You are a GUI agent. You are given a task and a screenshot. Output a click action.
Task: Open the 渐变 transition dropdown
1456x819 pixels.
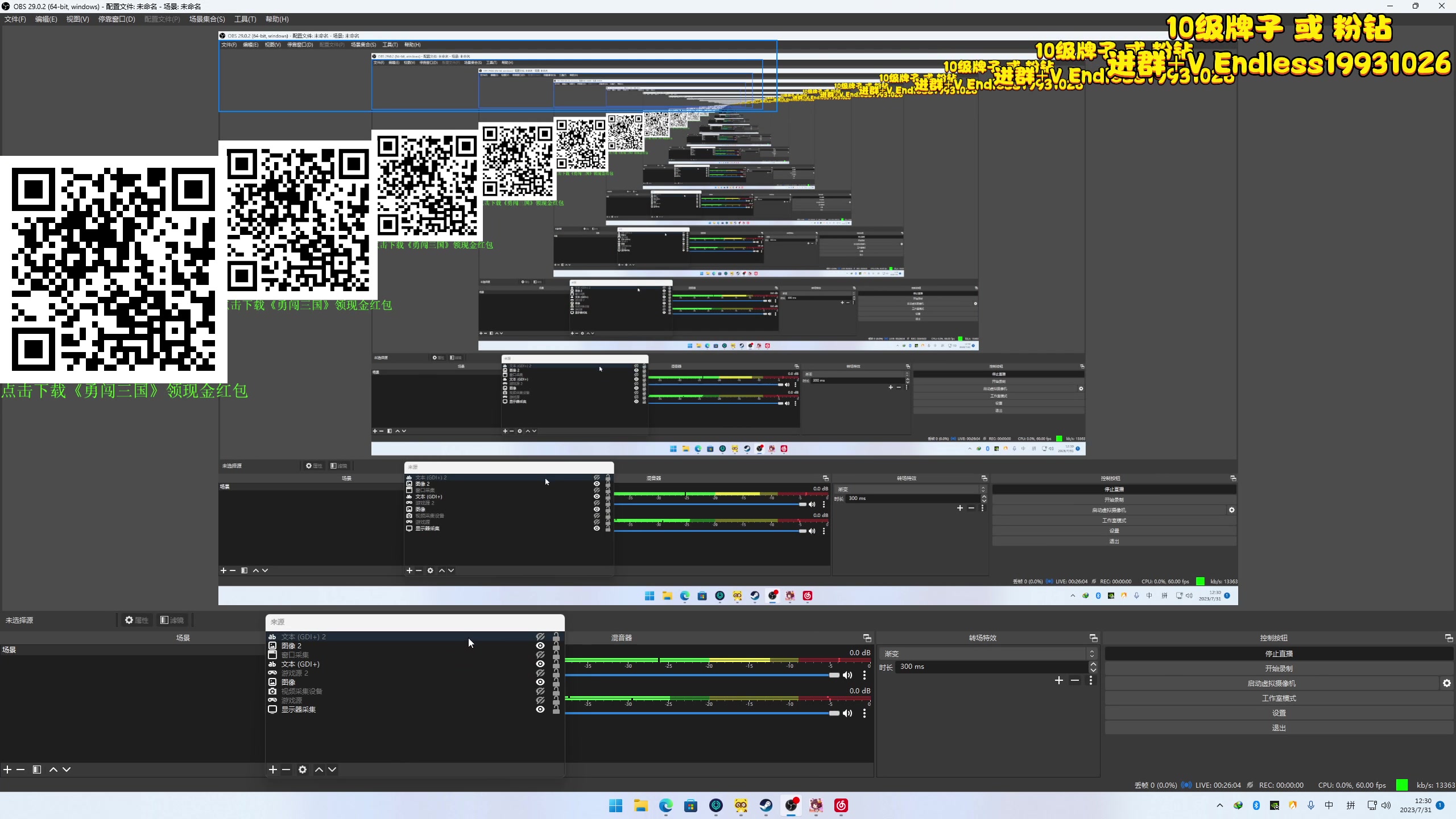(x=987, y=653)
